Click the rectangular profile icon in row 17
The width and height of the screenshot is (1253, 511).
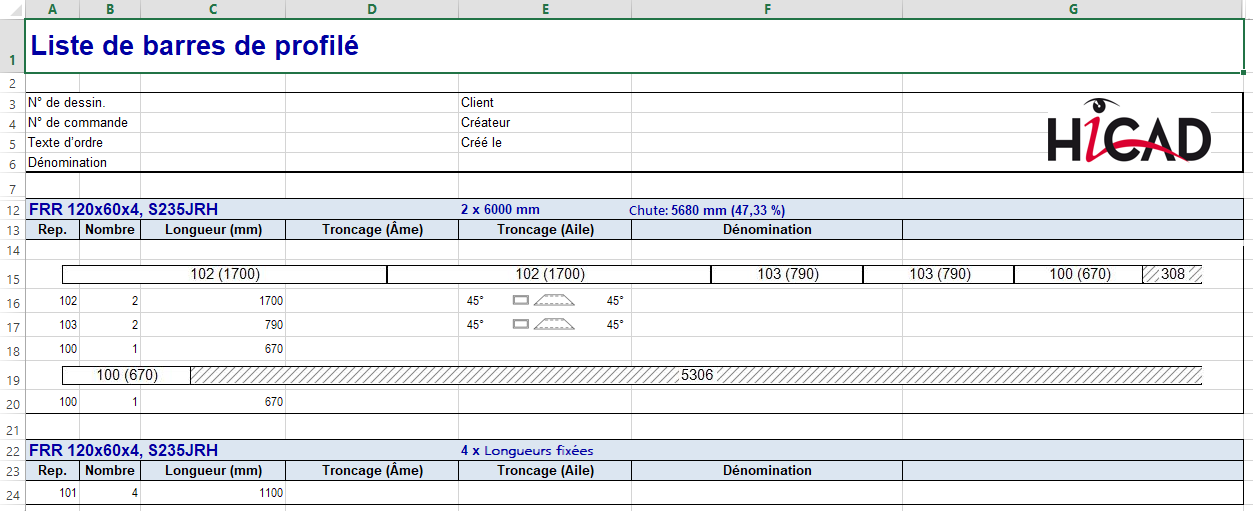(x=520, y=324)
